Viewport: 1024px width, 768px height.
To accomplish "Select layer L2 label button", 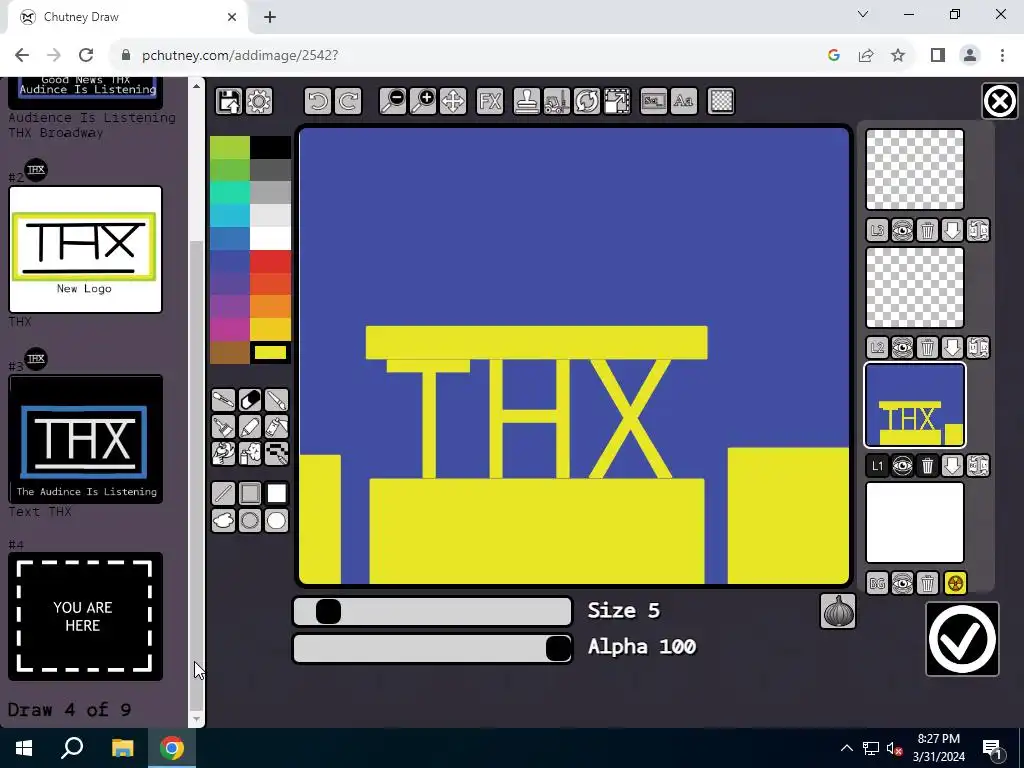I will coord(877,347).
